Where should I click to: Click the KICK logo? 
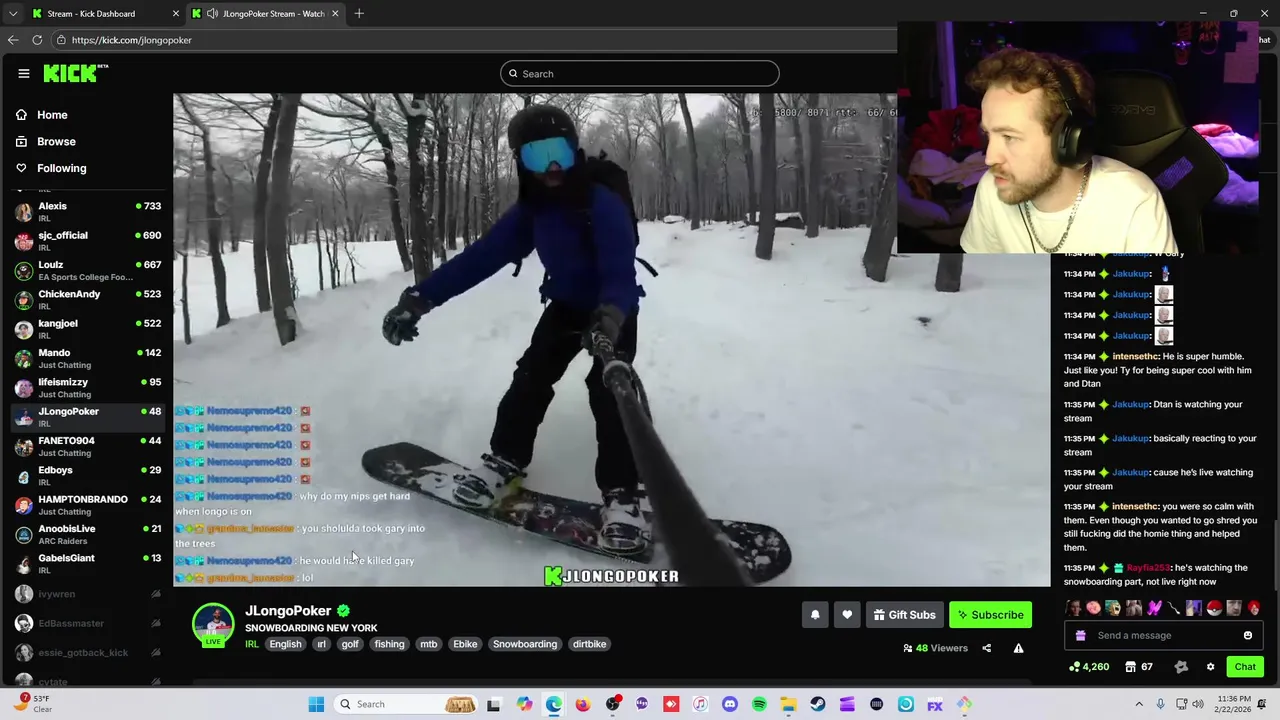[x=75, y=73]
